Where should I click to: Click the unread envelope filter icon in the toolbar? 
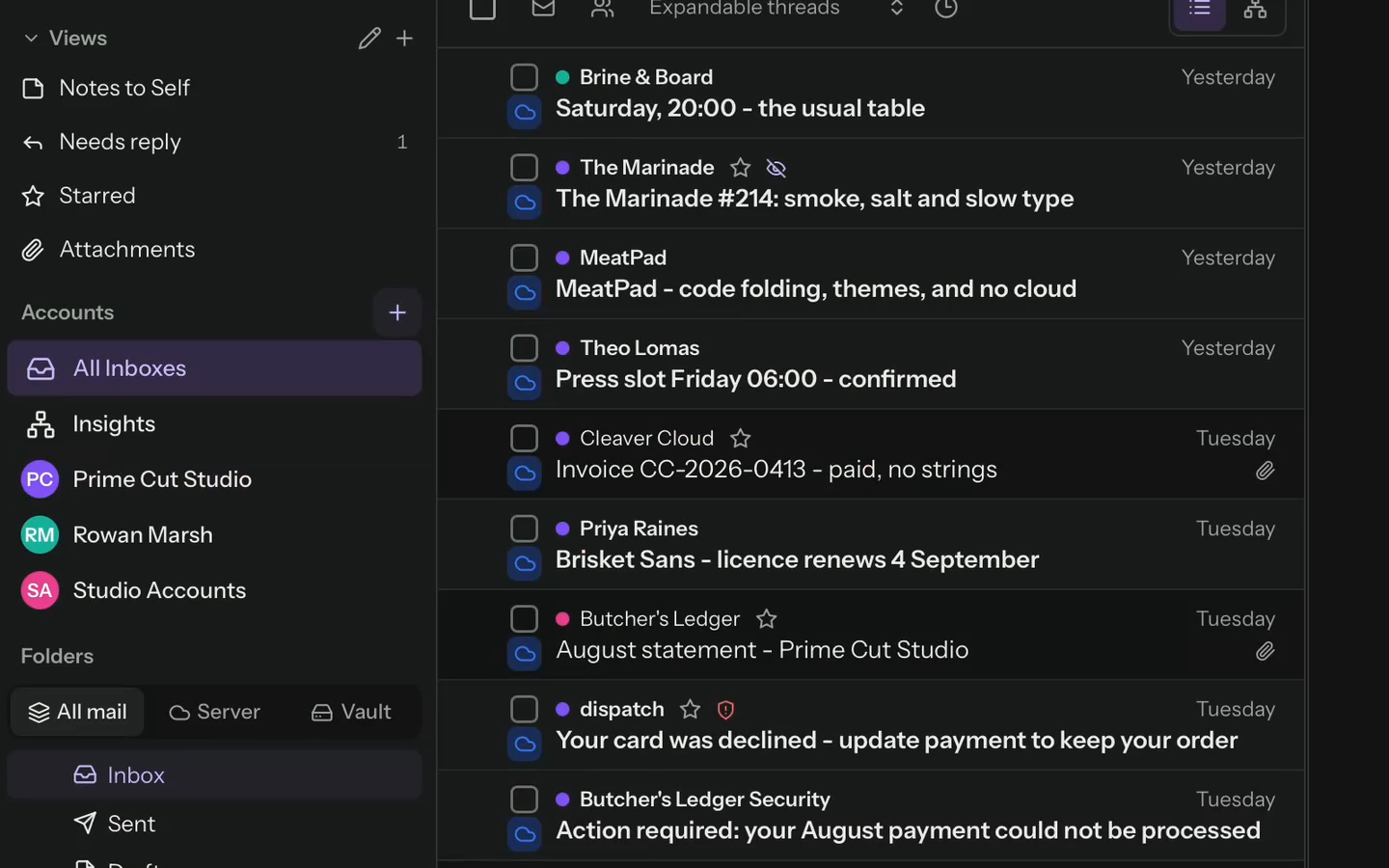click(544, 8)
